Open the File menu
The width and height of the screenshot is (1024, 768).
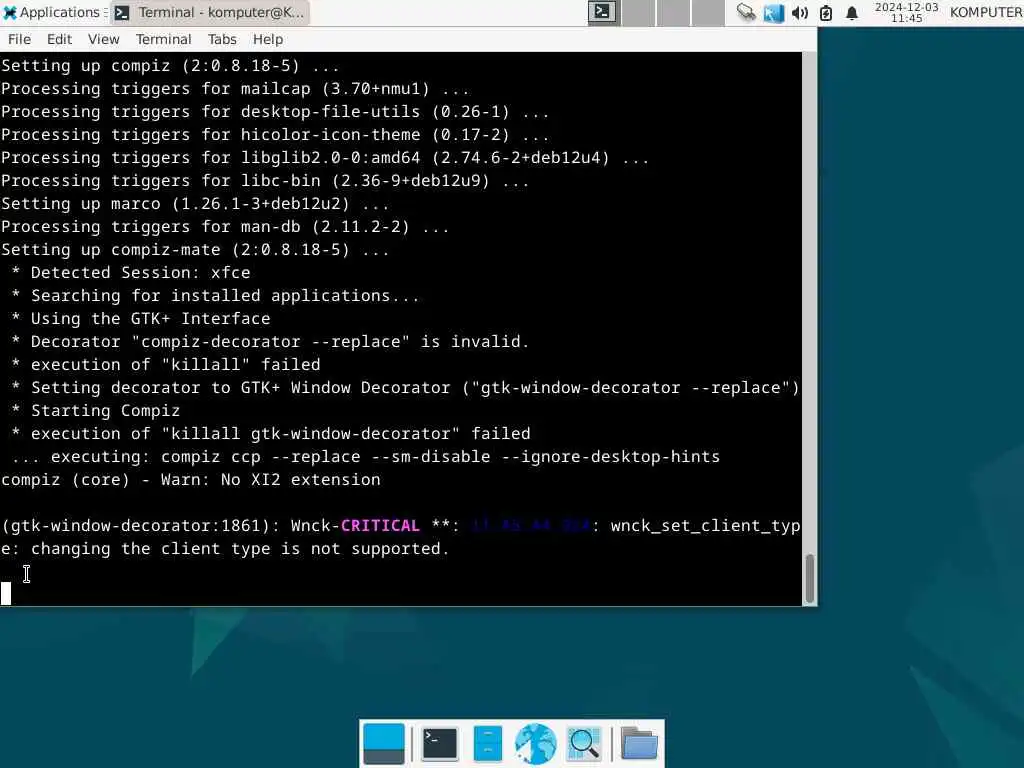click(20, 39)
